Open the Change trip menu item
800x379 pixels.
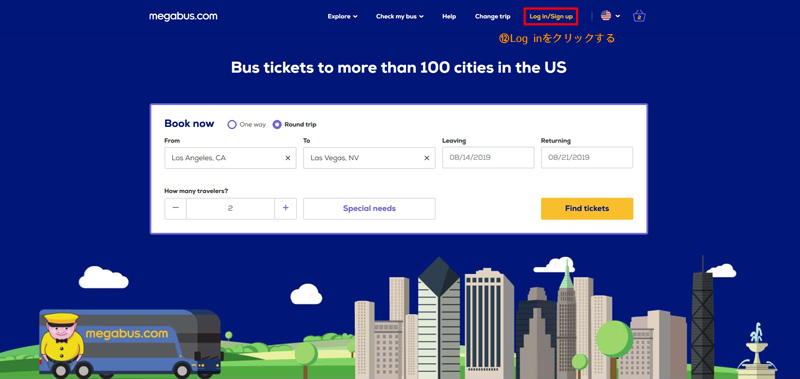(492, 16)
